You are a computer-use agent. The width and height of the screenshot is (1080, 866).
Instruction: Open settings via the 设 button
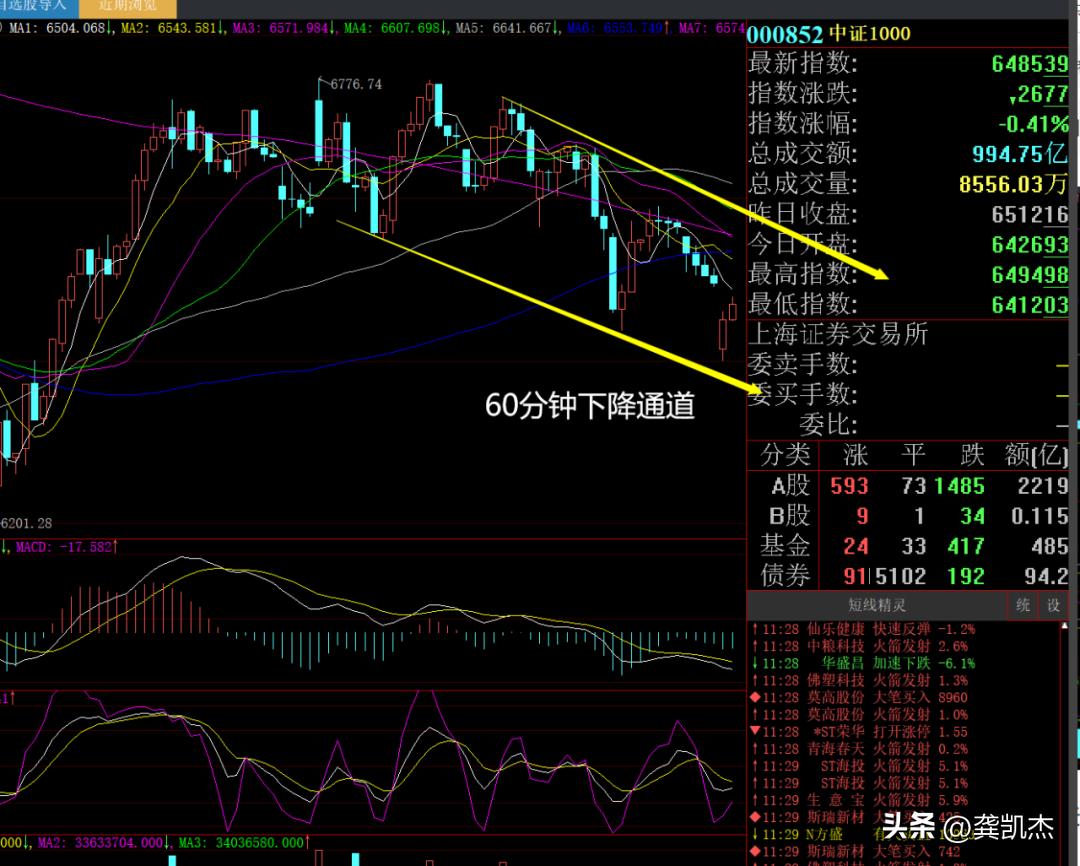pos(1053,605)
